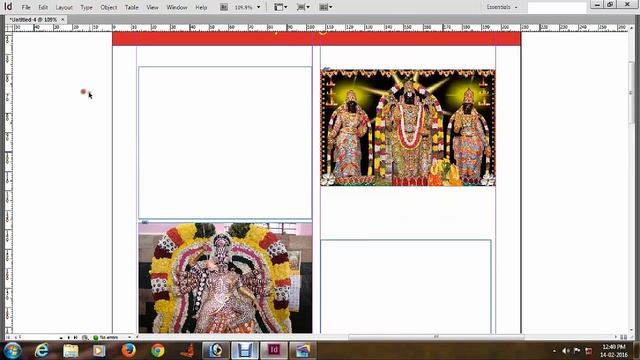
Task: Open the Screen Mode dropdown
Action: pyautogui.click(x=303, y=7)
